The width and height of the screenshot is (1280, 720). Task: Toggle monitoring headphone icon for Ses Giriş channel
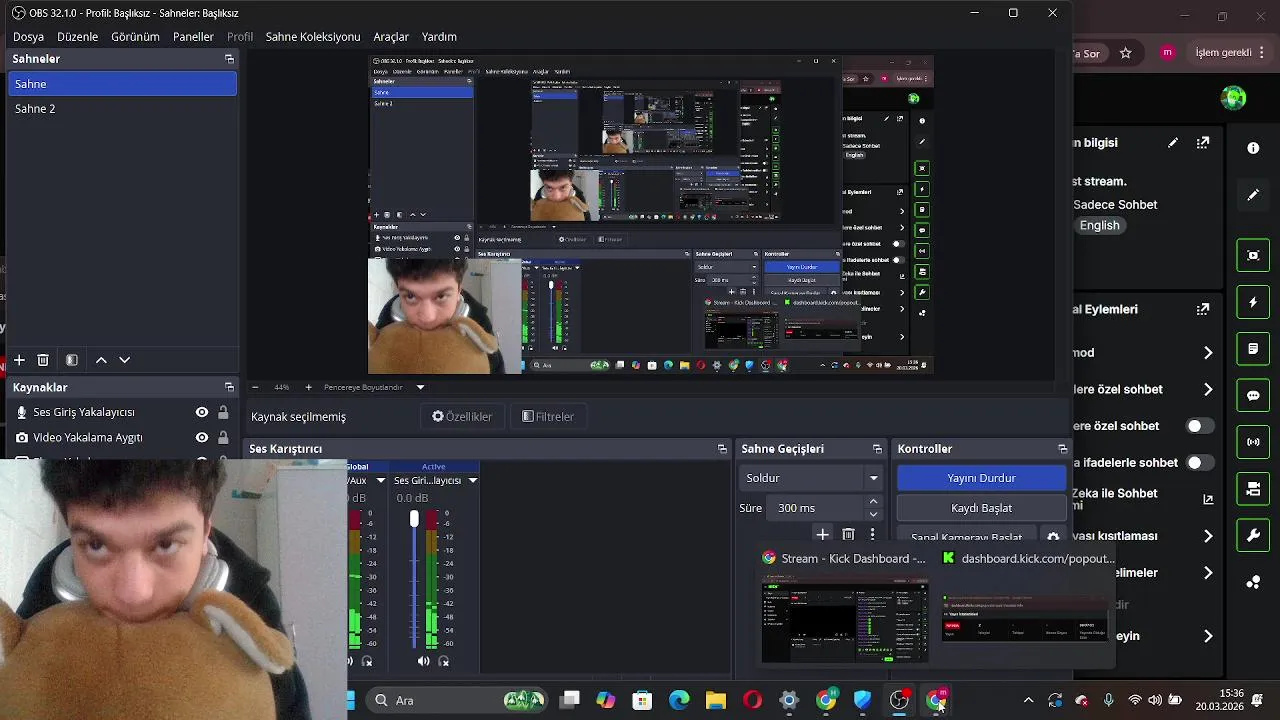(x=444, y=661)
